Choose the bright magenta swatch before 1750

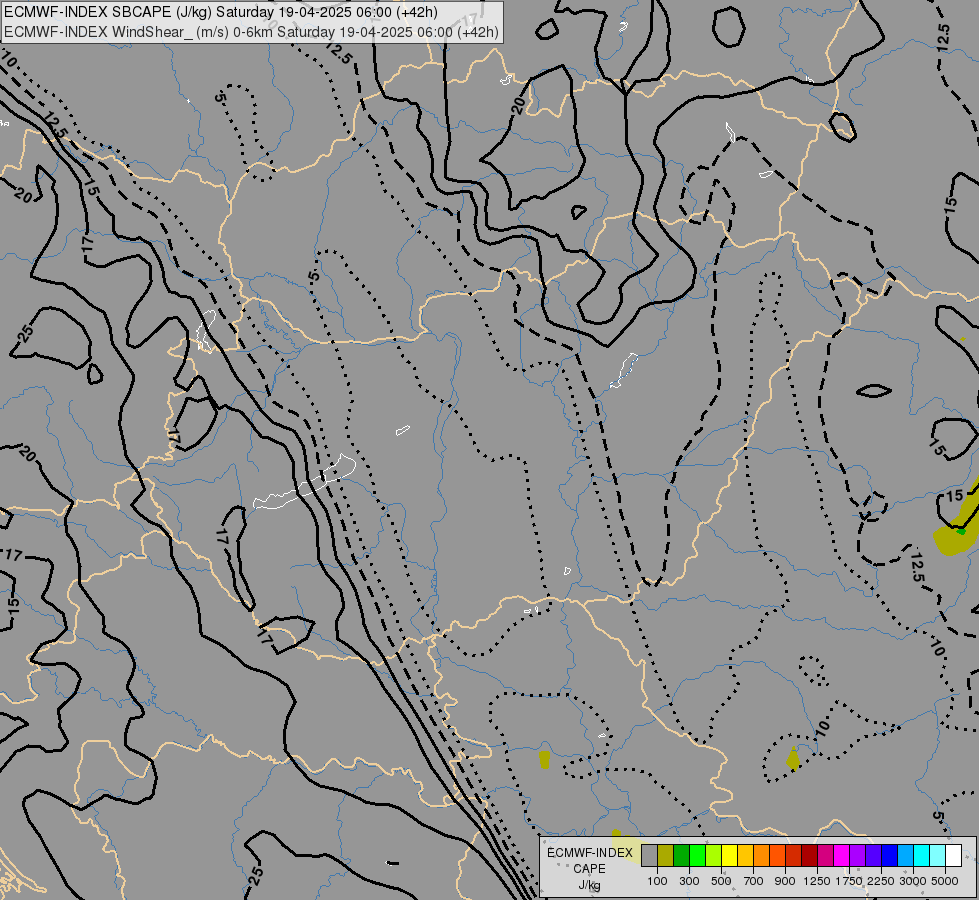842,856
